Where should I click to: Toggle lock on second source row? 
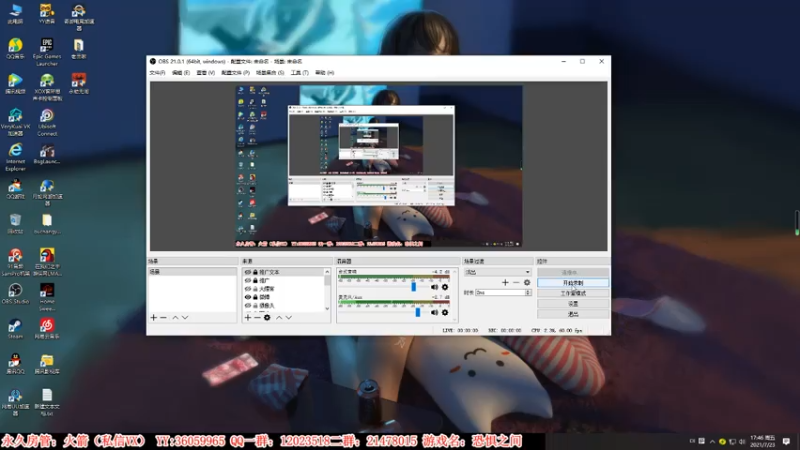pyautogui.click(x=256, y=281)
